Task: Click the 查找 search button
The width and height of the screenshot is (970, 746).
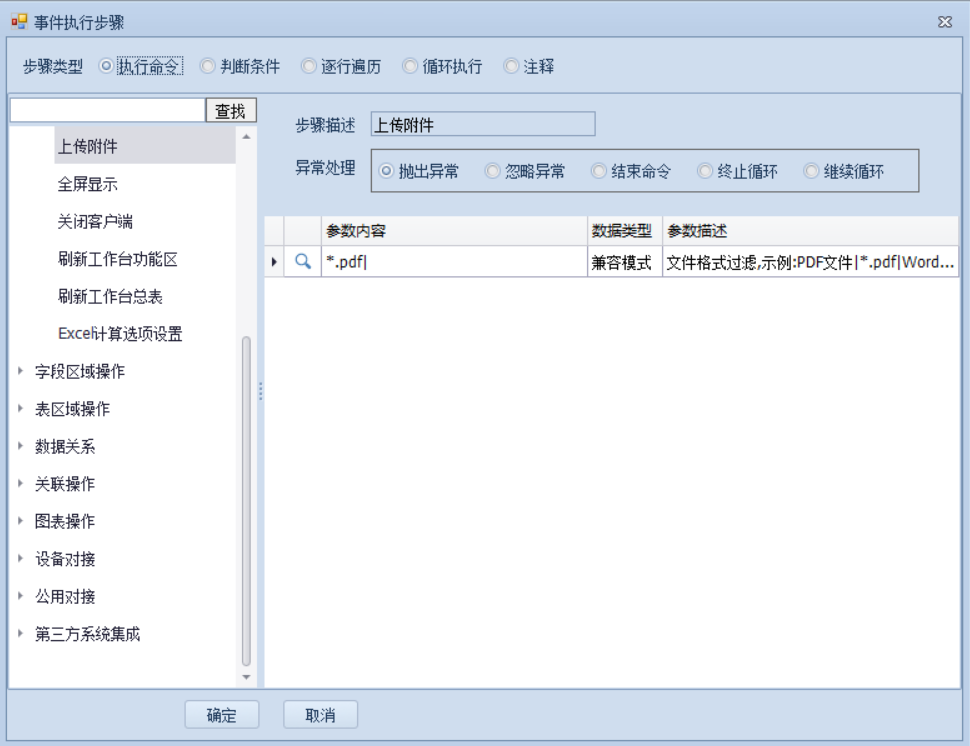Action: click(x=231, y=111)
